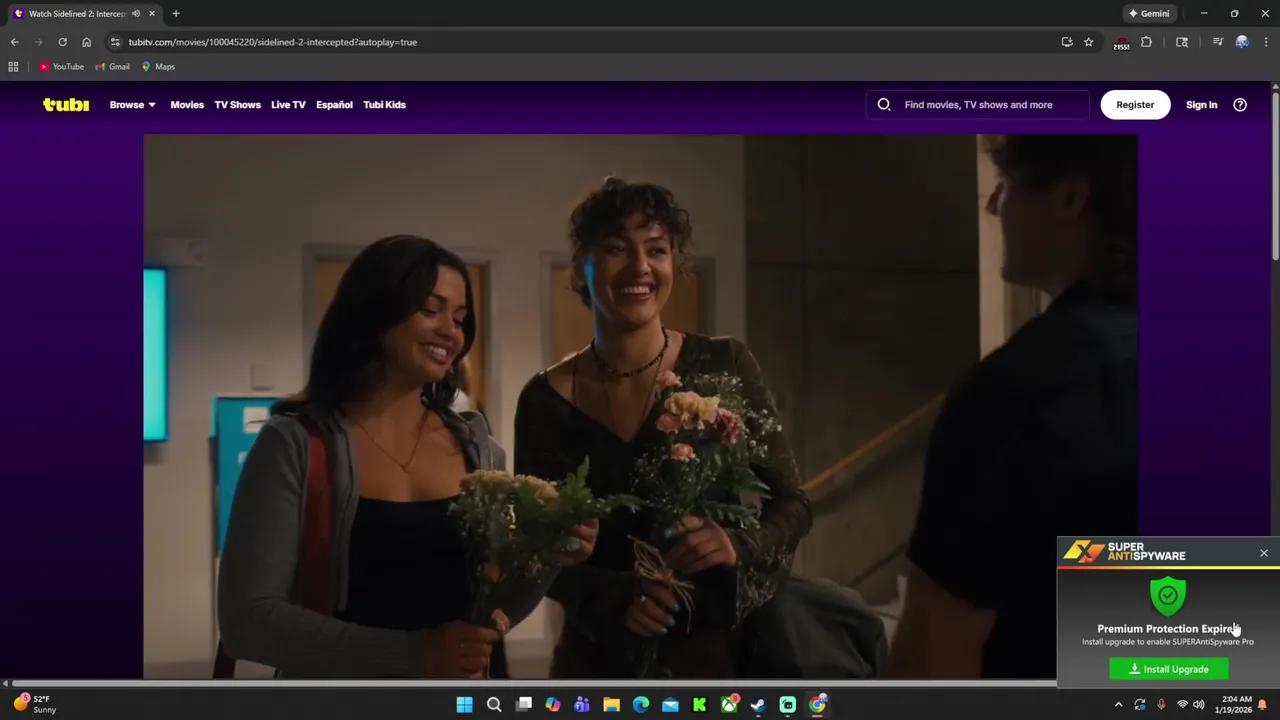Open the notifications bell icon
The width and height of the screenshot is (1280, 720).
[x=1262, y=705]
